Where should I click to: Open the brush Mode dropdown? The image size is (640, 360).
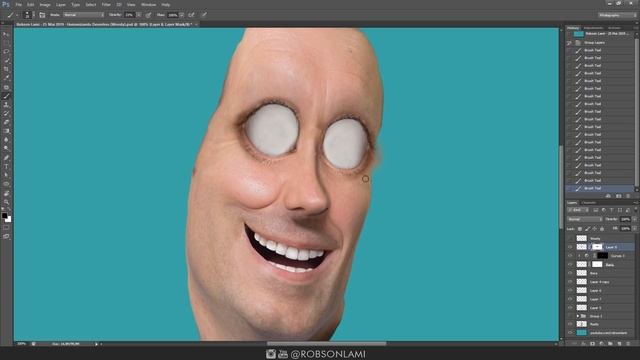[83, 15]
